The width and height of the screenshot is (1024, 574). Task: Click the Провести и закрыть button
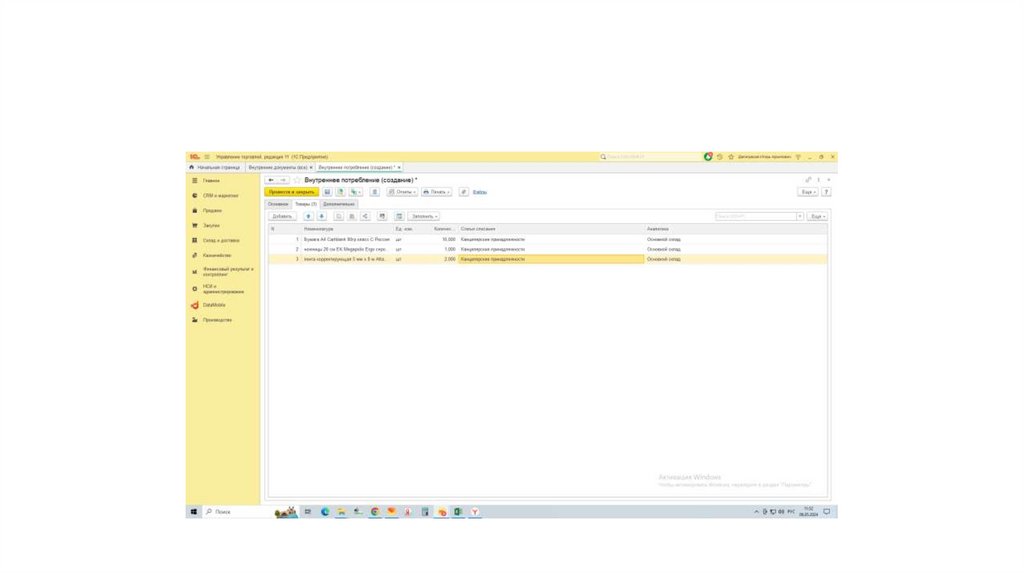[x=291, y=192]
